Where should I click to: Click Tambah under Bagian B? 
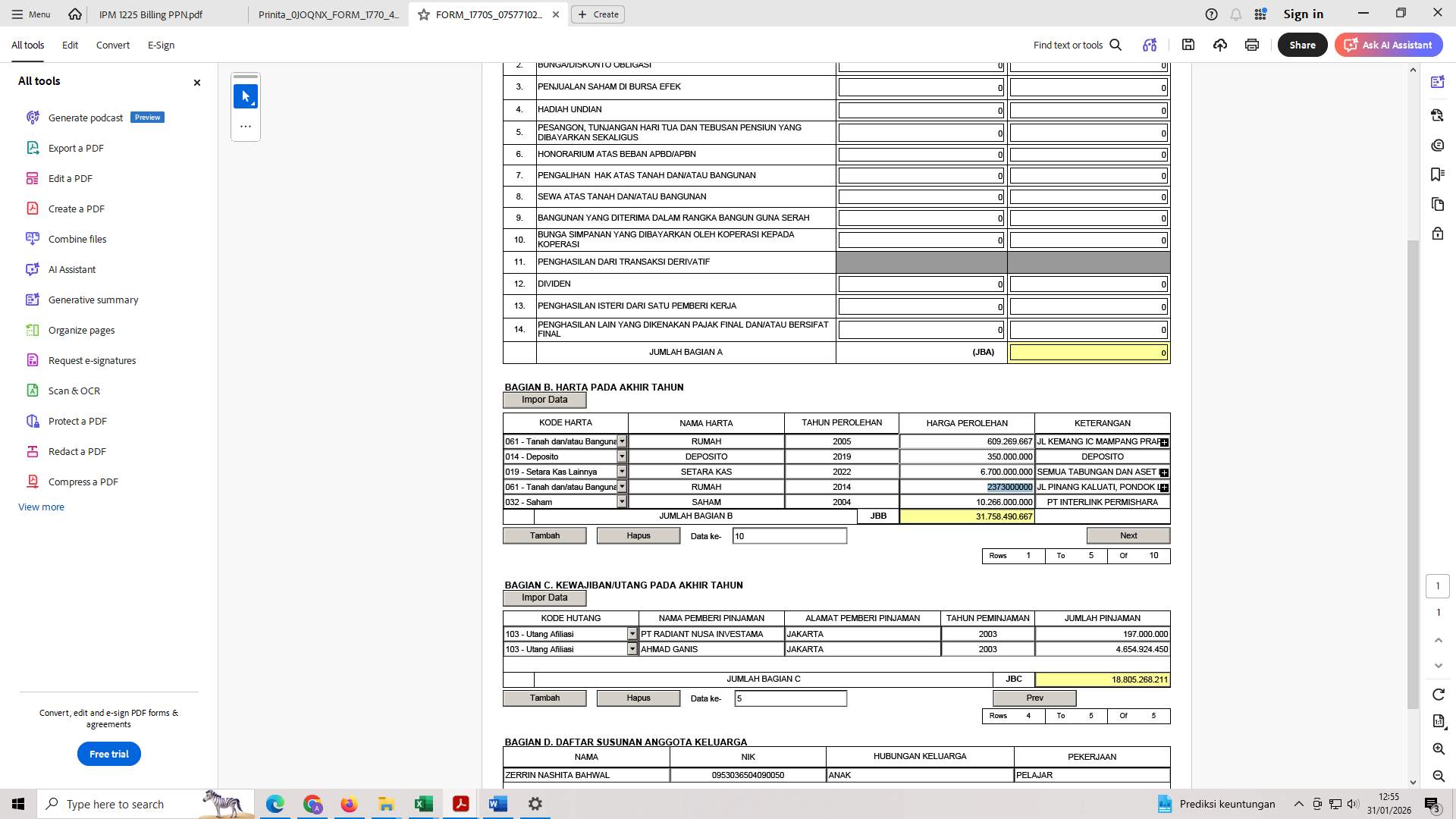(x=544, y=535)
